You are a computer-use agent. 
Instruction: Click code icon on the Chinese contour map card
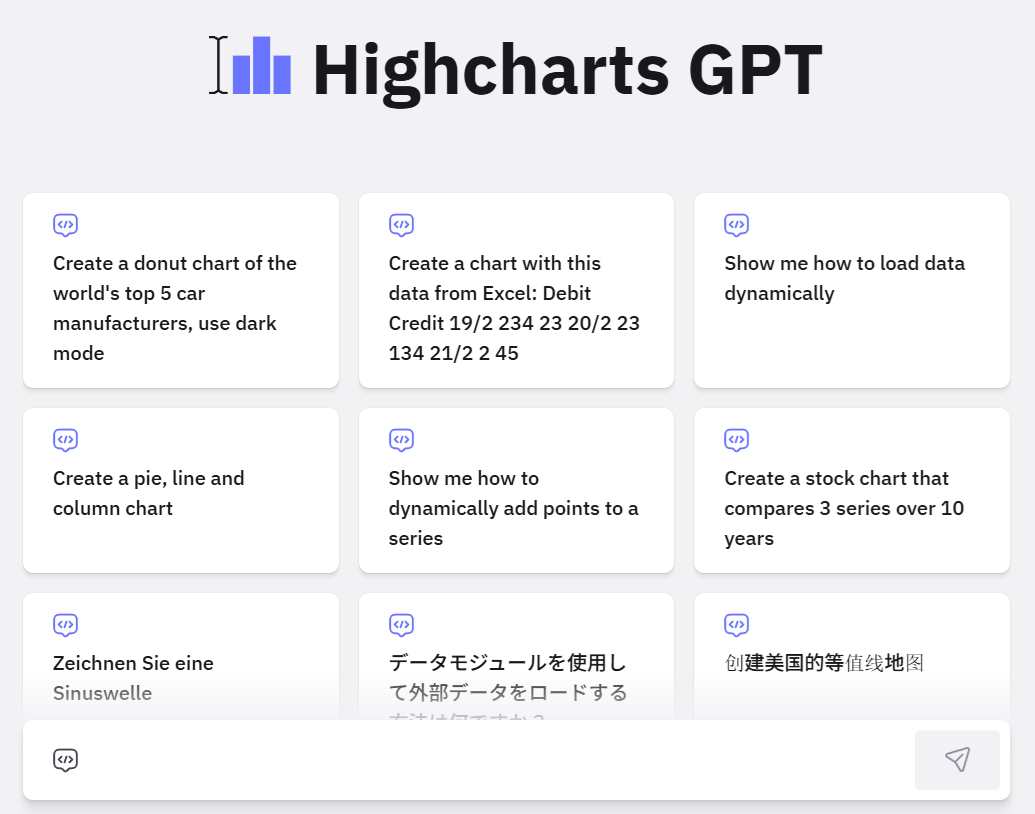tap(737, 625)
